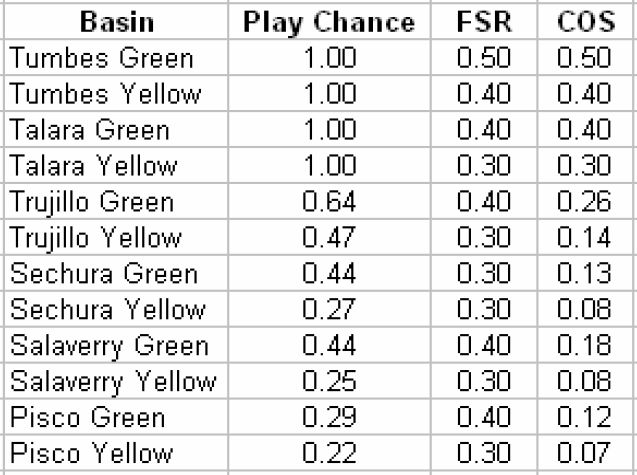Select the Tumbes Yellow basin cell

(x=116, y=93)
